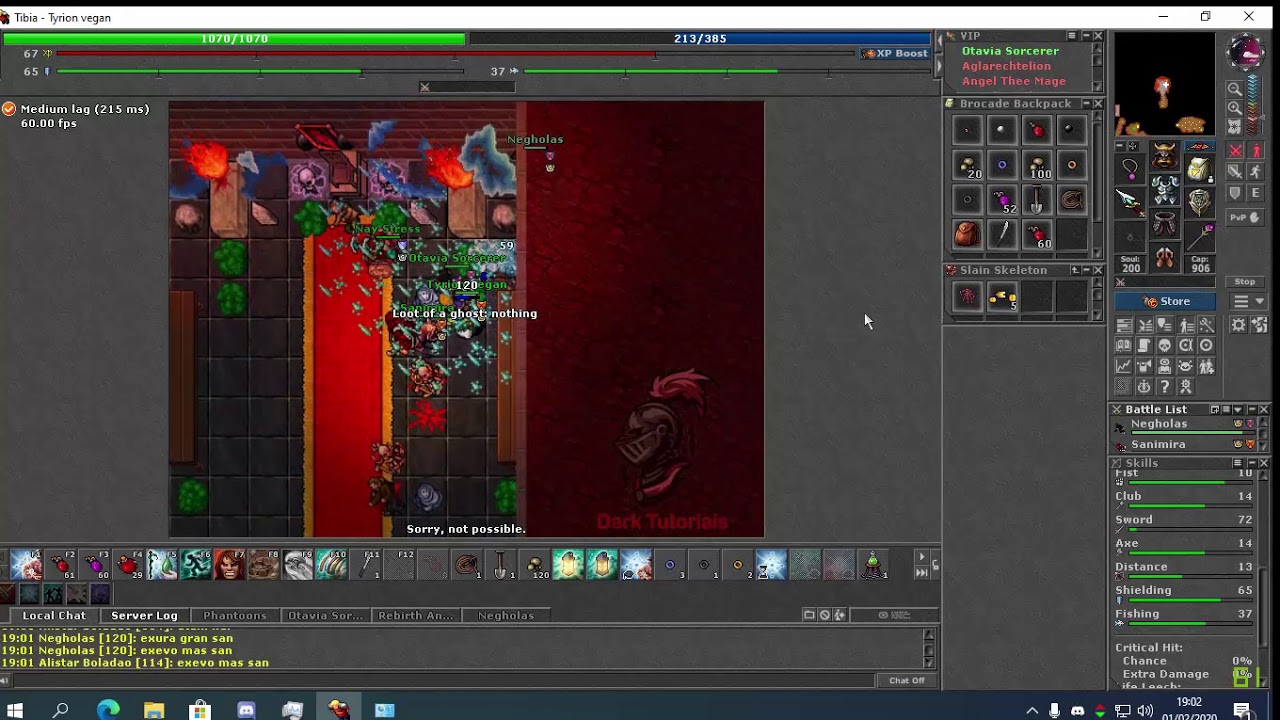Screen dimensions: 1280x720
Task: Open the Negholas chat tab
Action: click(506, 615)
